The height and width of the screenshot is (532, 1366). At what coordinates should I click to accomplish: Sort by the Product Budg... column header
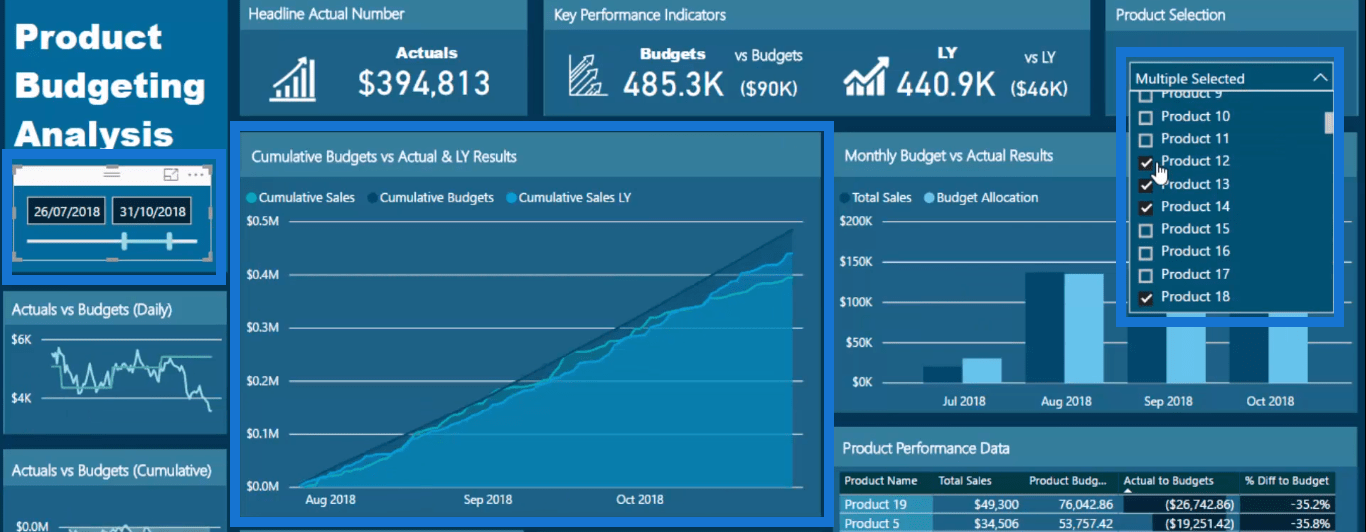(x=1069, y=481)
